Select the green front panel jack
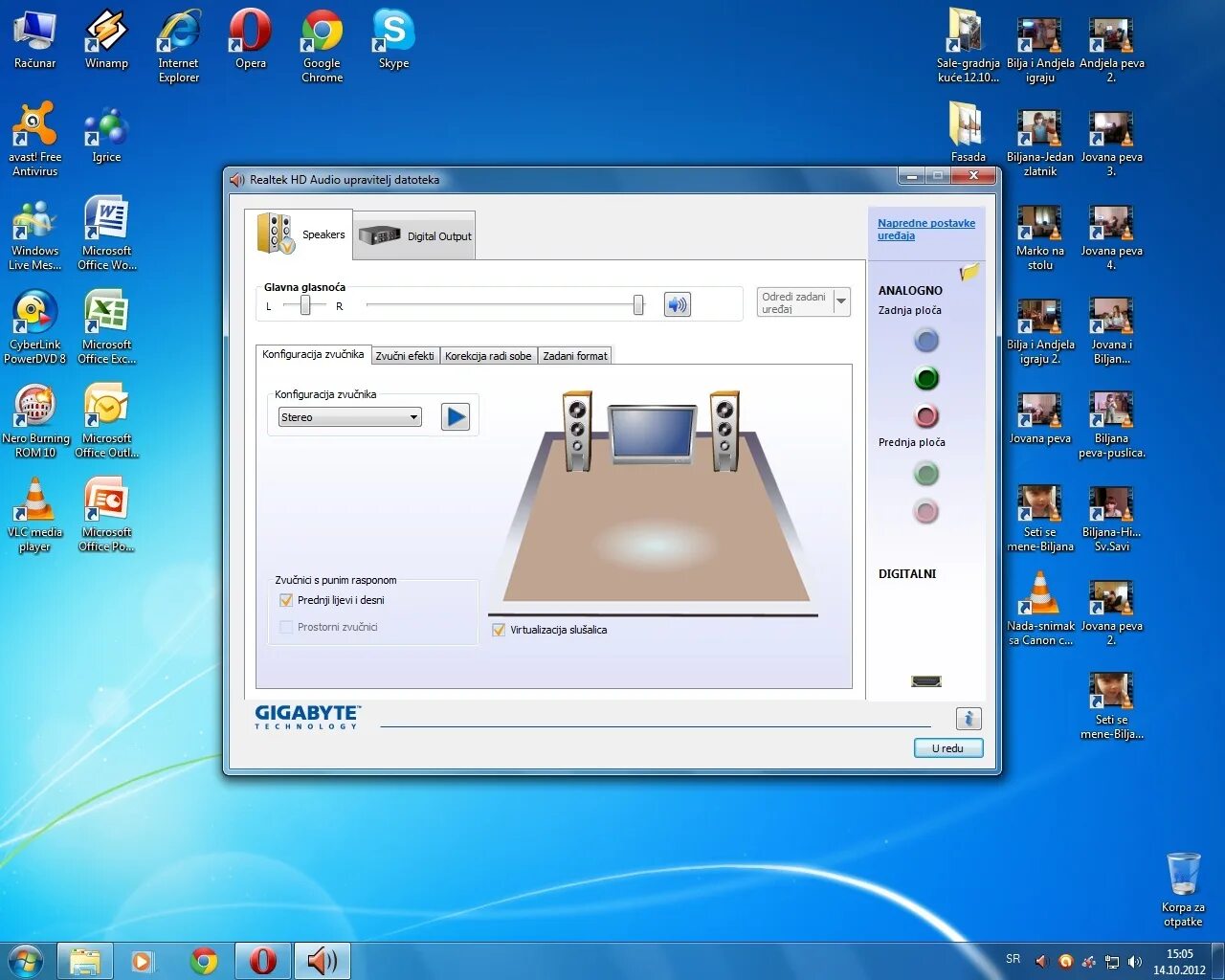The height and width of the screenshot is (980, 1225). pos(925,473)
